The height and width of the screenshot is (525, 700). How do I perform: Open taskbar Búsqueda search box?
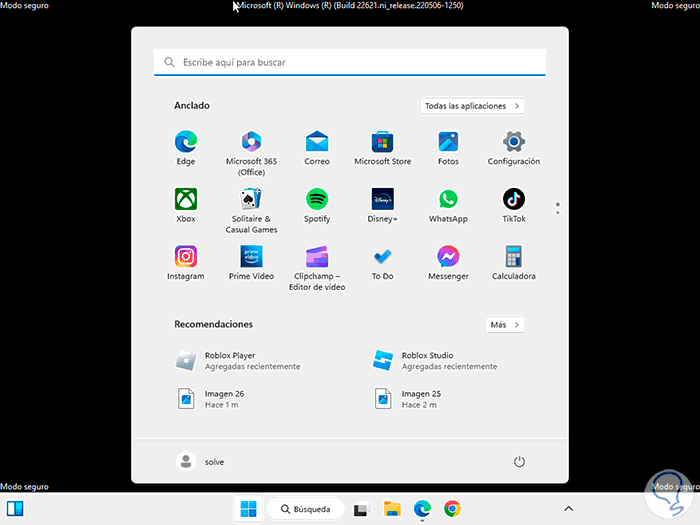coord(306,509)
